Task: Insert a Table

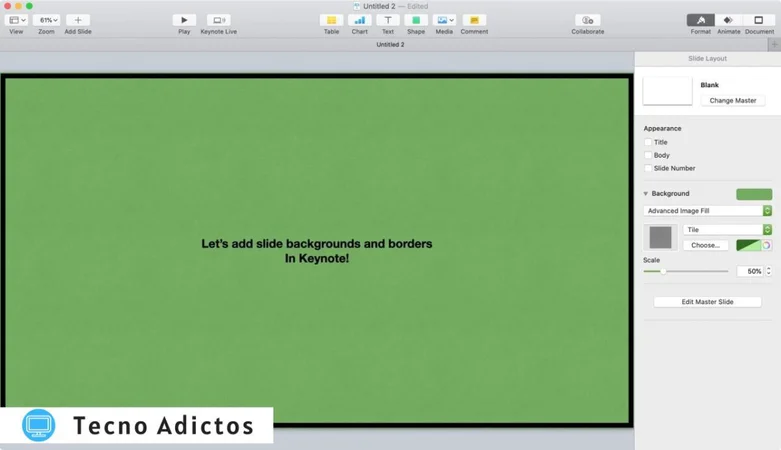Action: pos(331,20)
